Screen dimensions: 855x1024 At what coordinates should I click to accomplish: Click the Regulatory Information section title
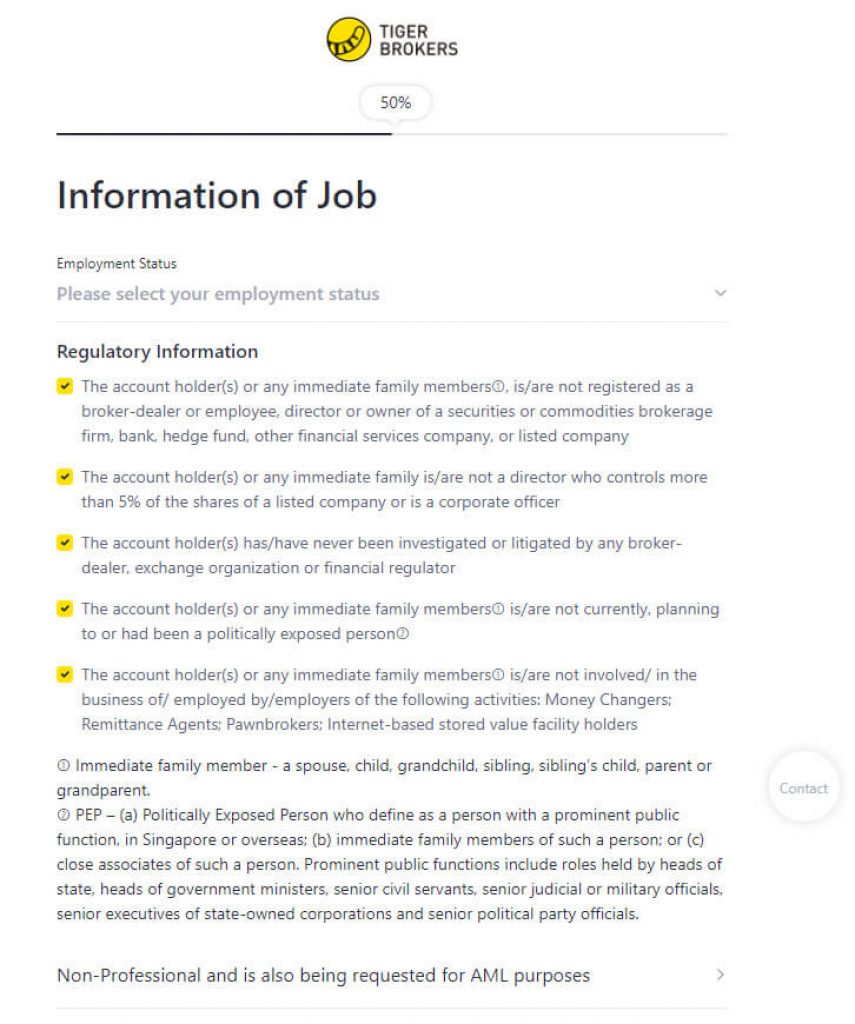pos(157,352)
